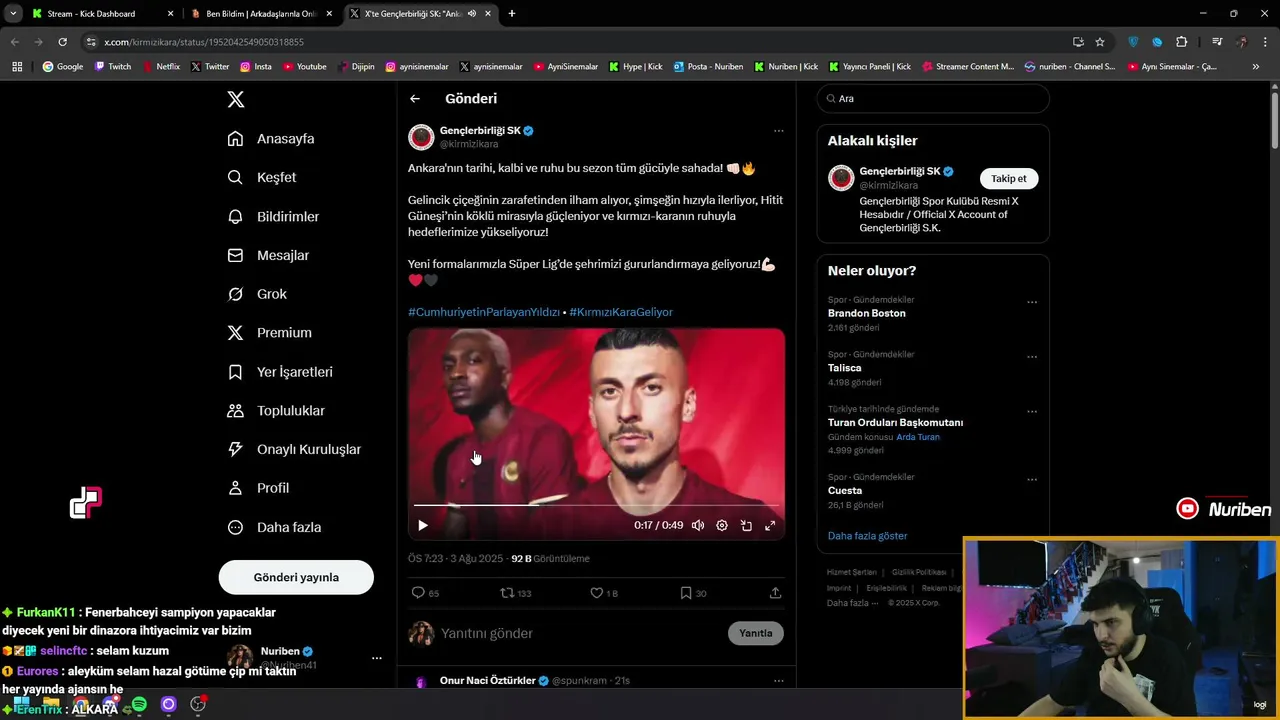Mute the video volume icon
The image size is (1280, 720).
(x=698, y=525)
